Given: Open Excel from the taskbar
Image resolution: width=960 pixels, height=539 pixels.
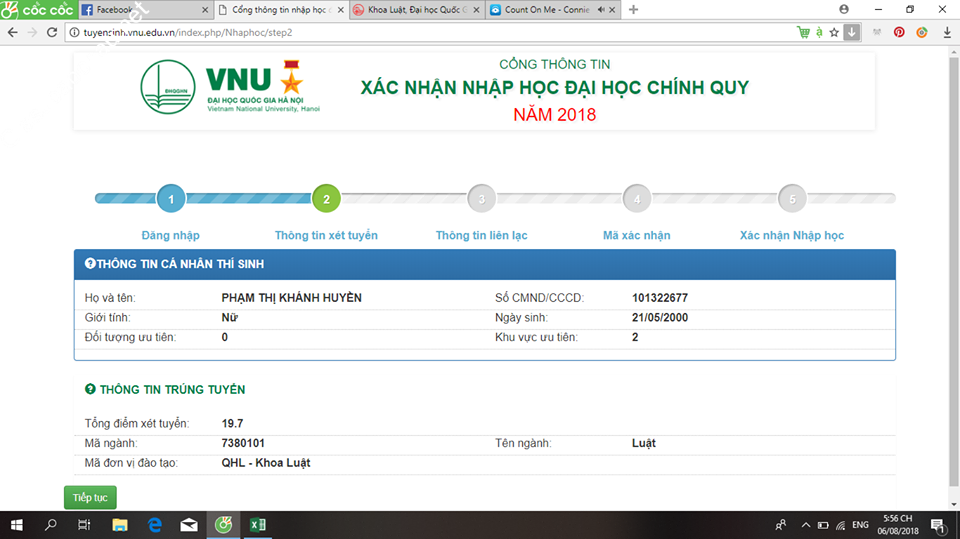Looking at the screenshot, I should click(257, 525).
